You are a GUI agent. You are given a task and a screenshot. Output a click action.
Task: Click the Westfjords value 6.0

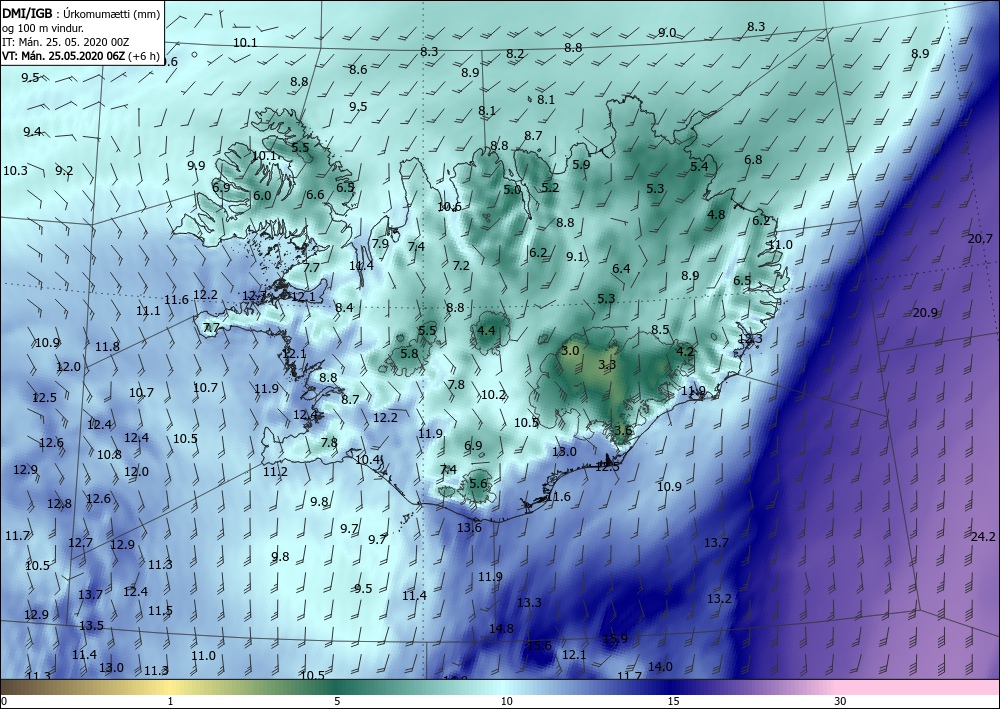coord(262,196)
